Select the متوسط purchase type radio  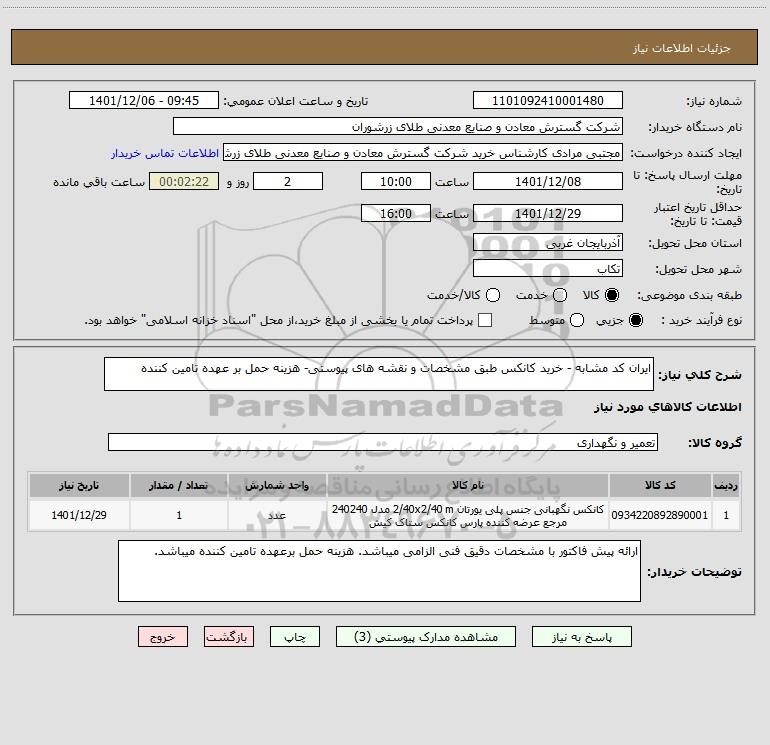tap(577, 320)
